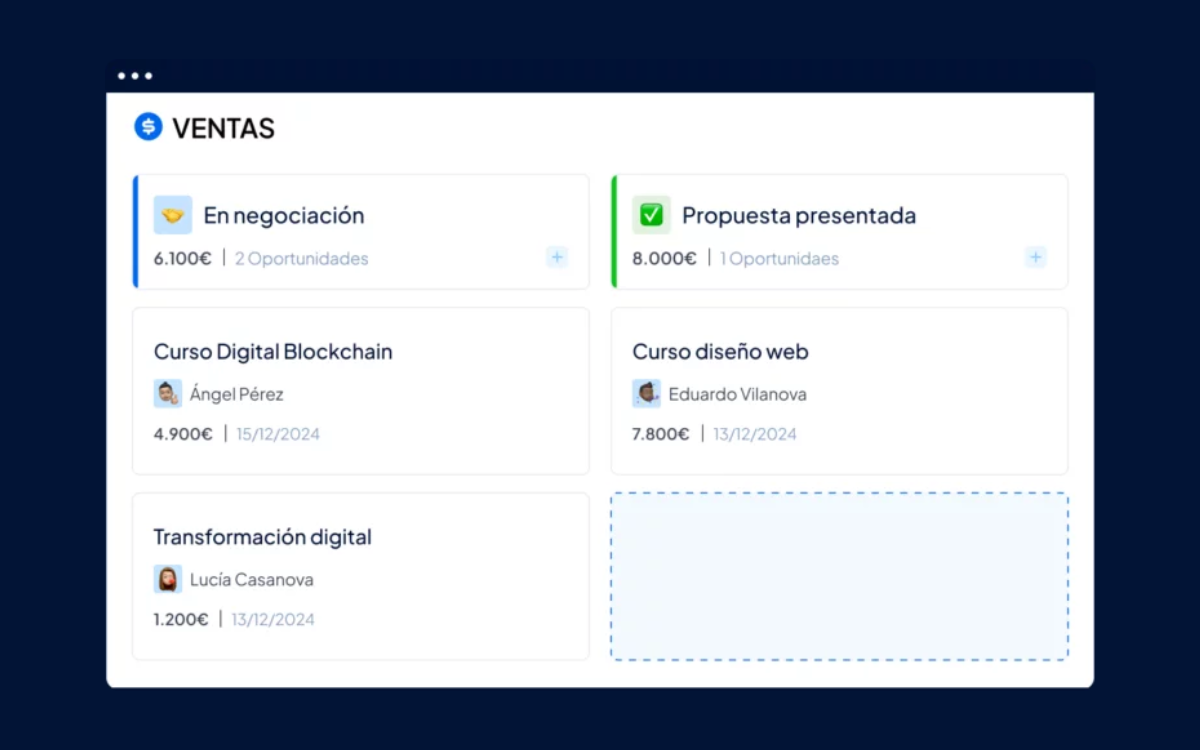Open the Curso Digital Blockchain card title
1200x750 pixels.
coord(273,352)
